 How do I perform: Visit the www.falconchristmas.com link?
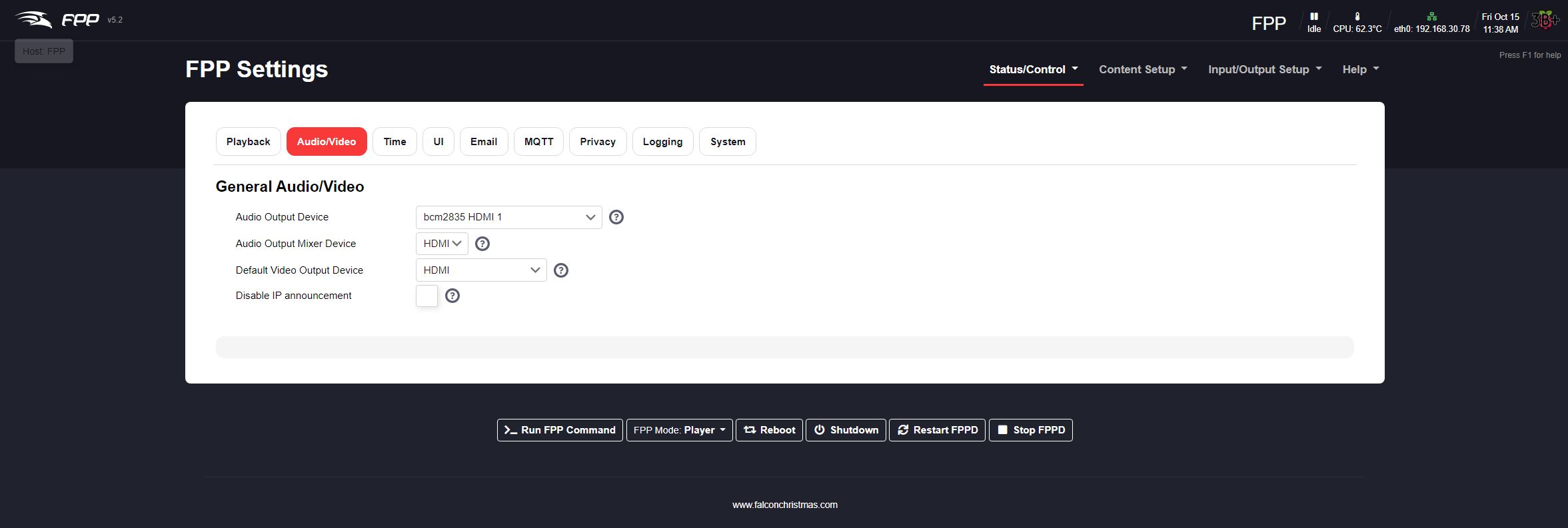[784, 505]
